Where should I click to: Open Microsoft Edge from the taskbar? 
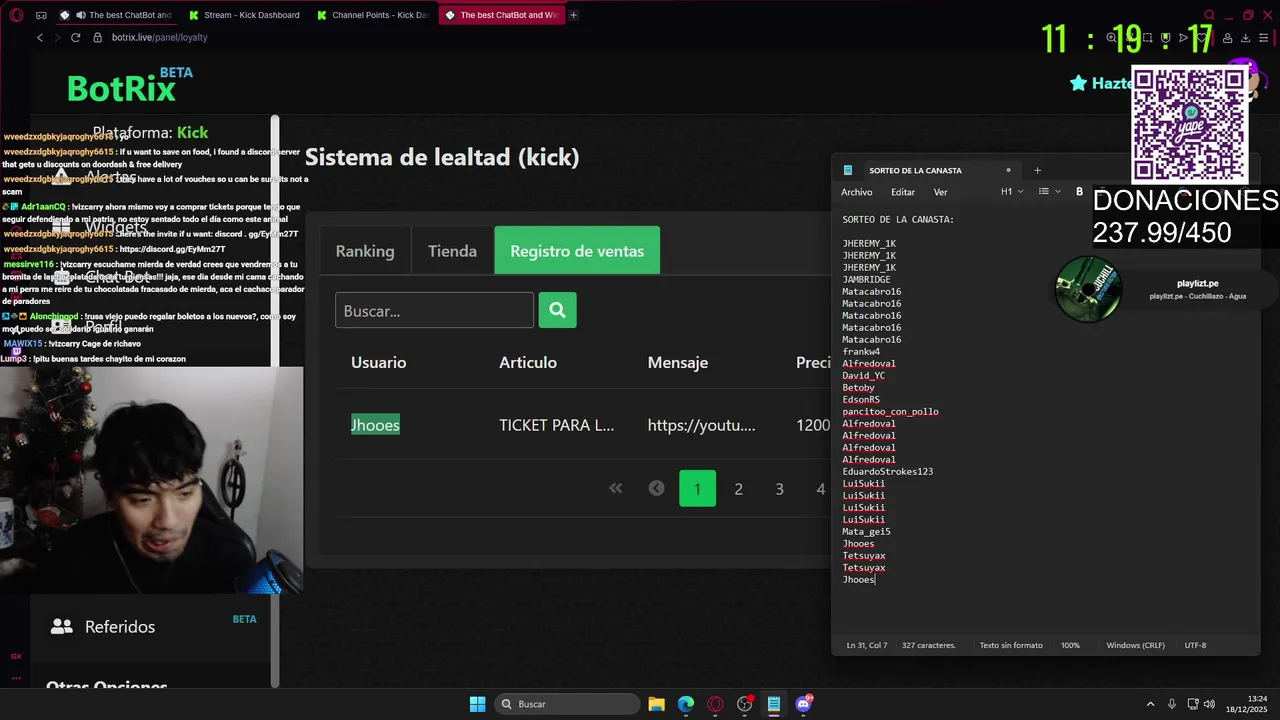click(685, 704)
